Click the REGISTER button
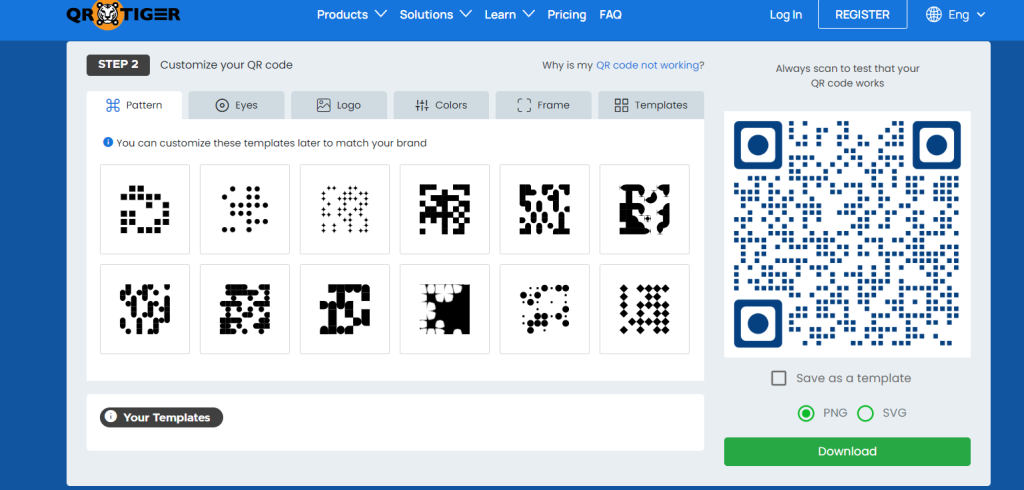Viewport: 1024px width, 490px height. [x=863, y=14]
